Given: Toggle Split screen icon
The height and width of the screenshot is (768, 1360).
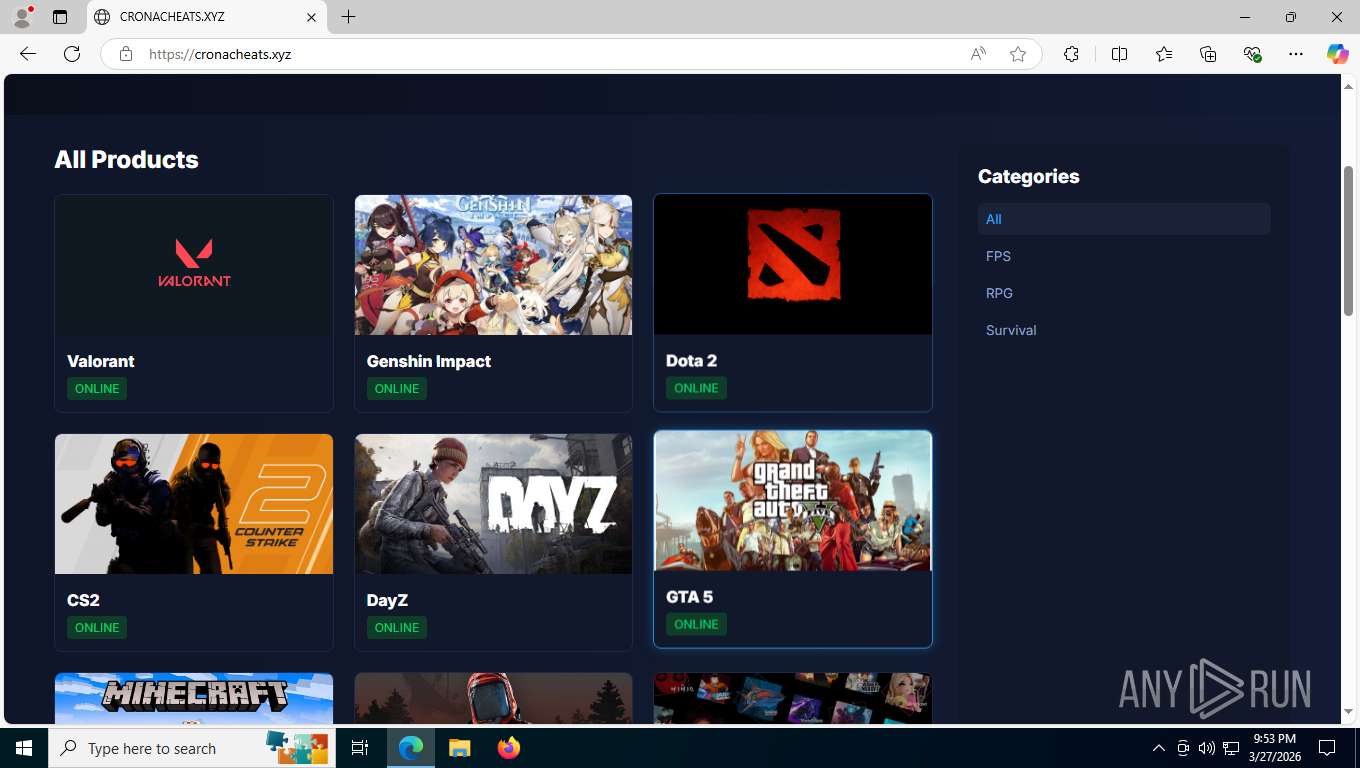Looking at the screenshot, I should click(1119, 54).
